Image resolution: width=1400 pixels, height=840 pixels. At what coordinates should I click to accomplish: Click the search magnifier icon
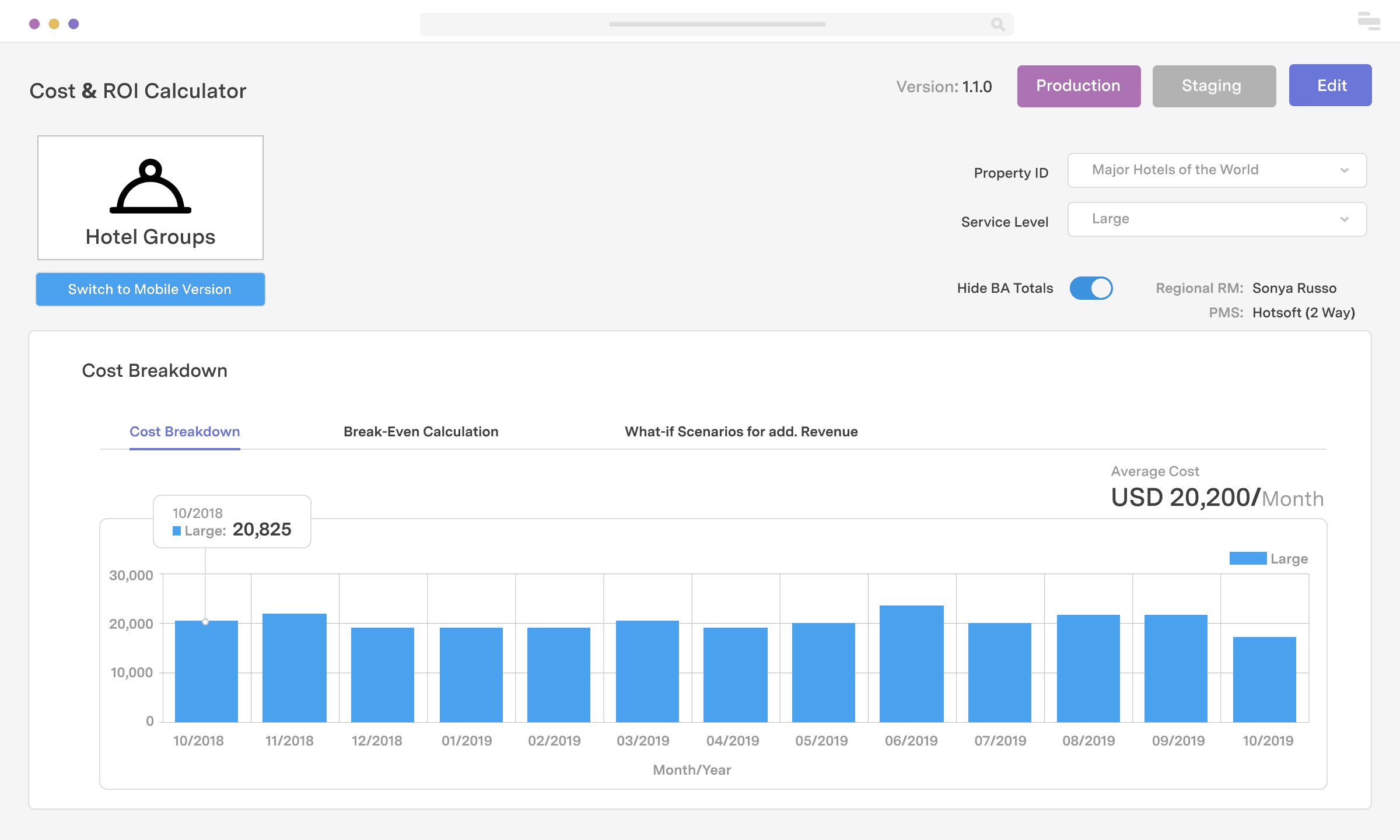click(x=998, y=24)
